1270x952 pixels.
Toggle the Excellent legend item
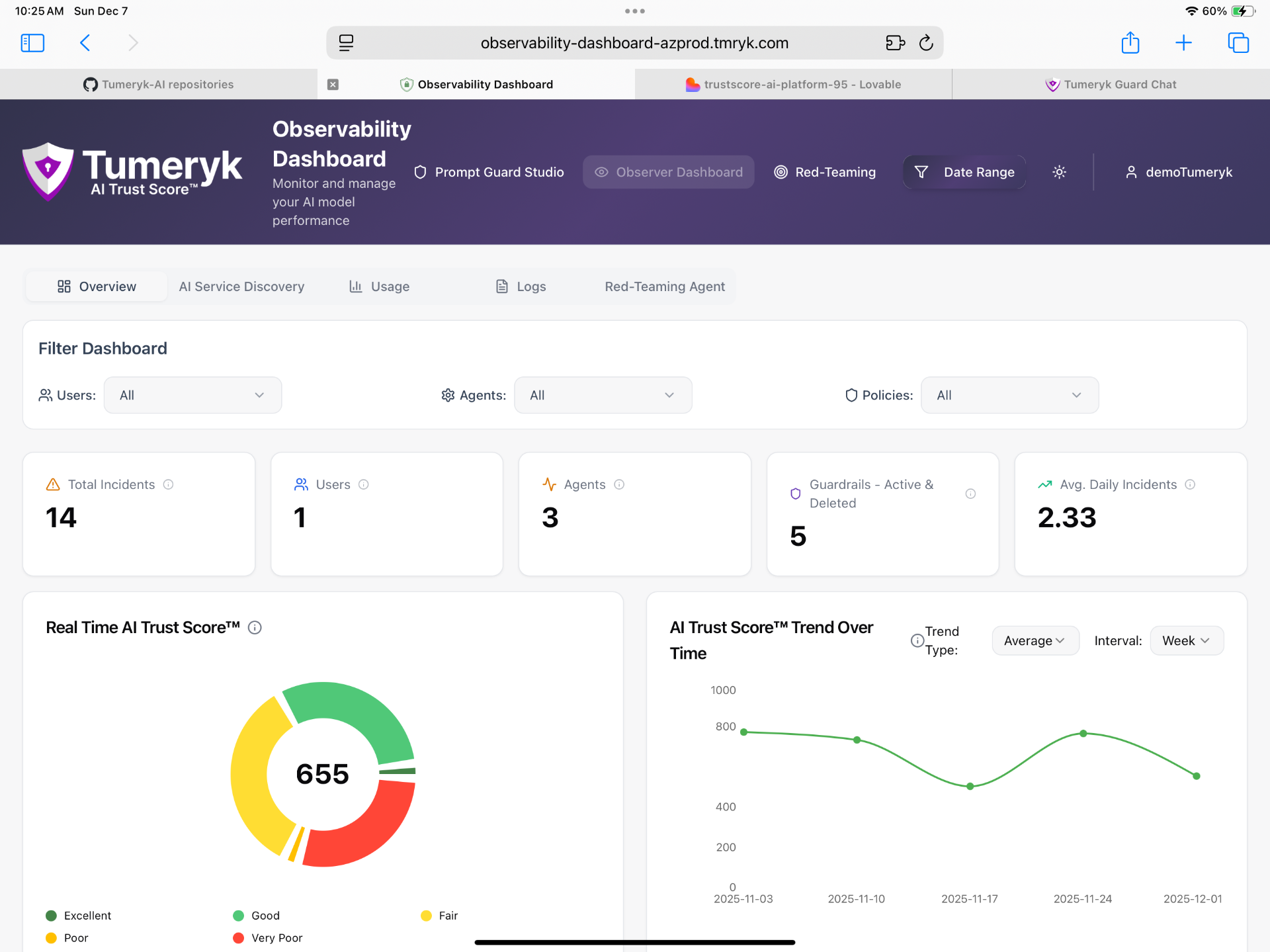(78, 916)
